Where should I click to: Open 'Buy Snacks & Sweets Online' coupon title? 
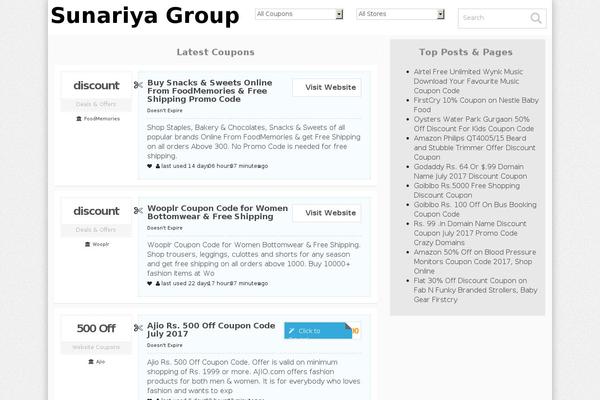[210, 91]
